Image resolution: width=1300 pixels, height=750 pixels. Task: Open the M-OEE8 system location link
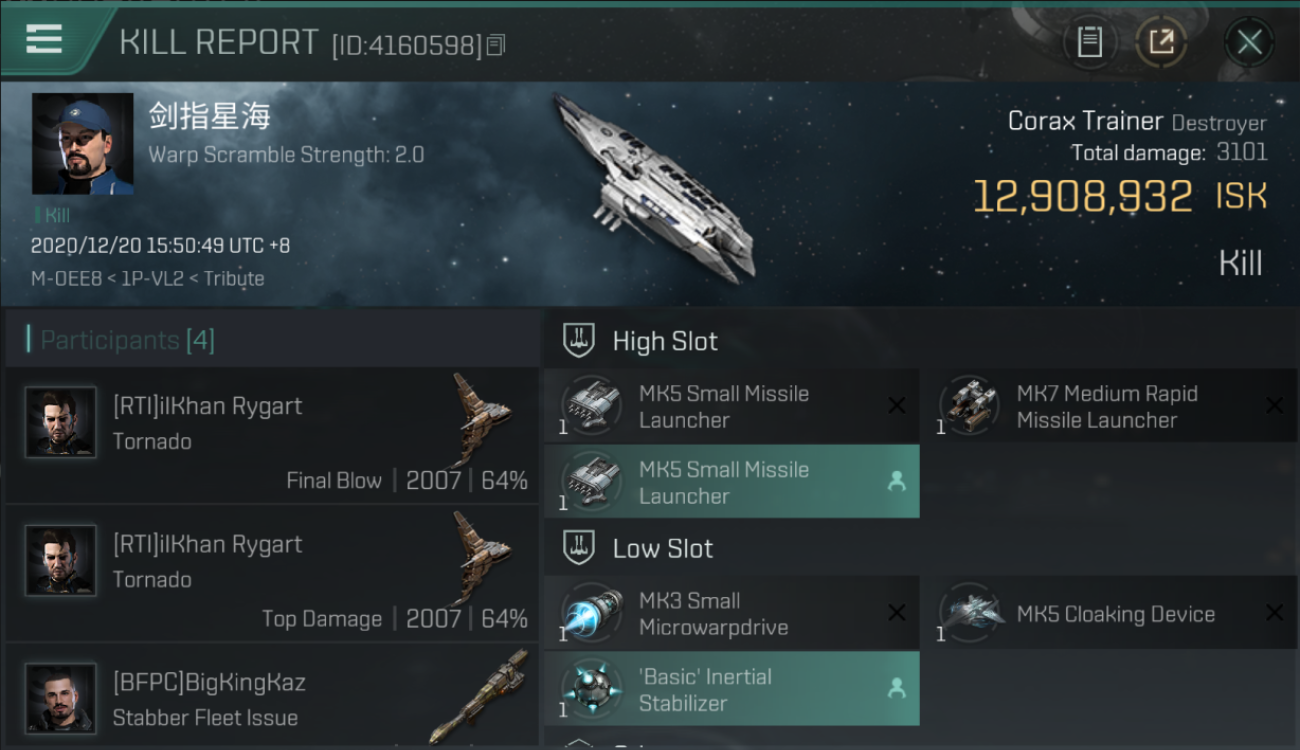point(66,279)
